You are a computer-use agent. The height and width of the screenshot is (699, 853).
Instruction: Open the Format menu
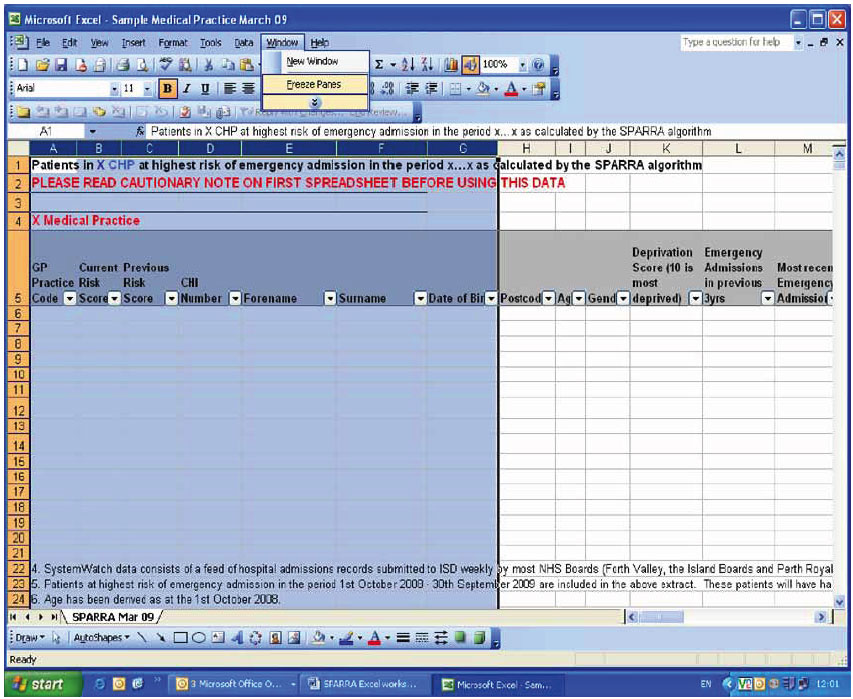(172, 42)
